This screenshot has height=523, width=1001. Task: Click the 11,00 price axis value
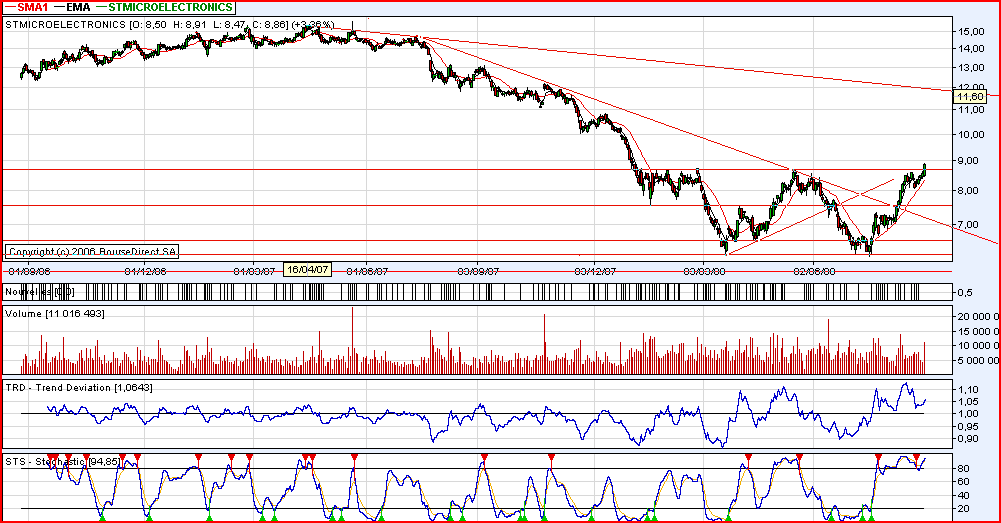pos(971,110)
